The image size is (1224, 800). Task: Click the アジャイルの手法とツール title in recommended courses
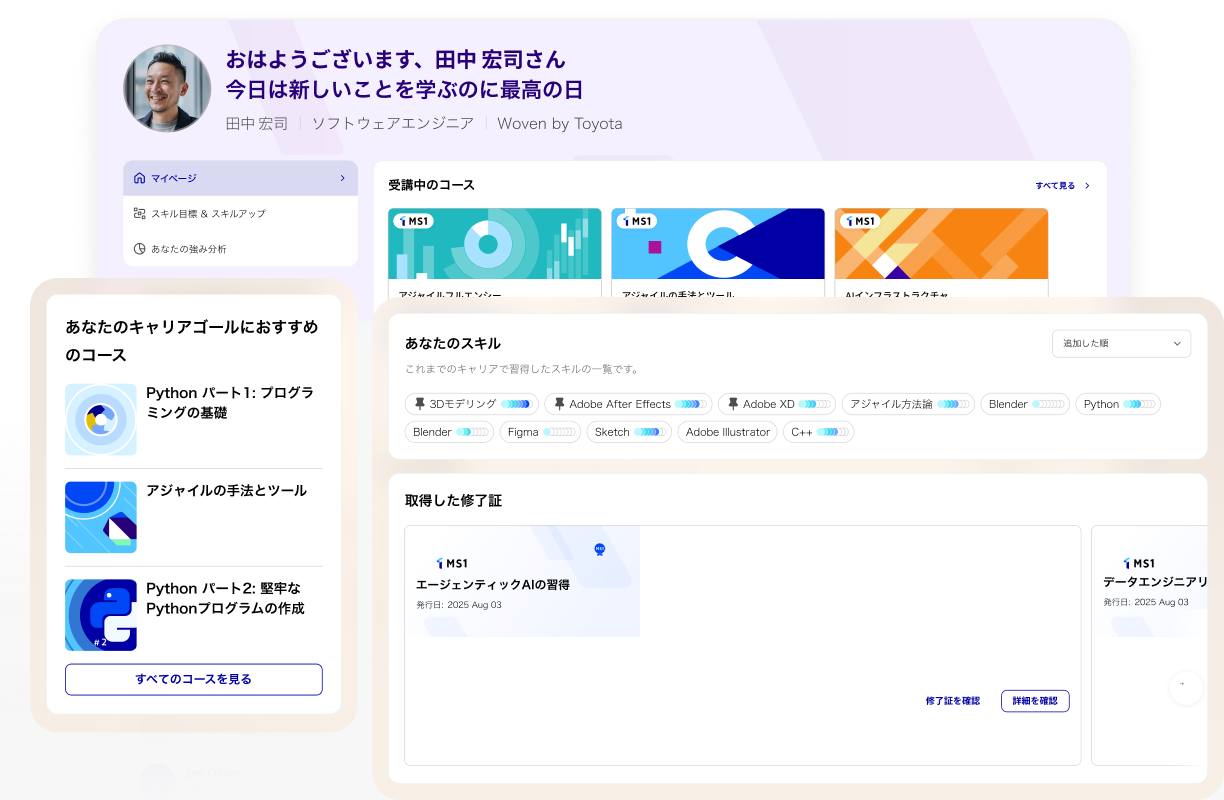226,491
